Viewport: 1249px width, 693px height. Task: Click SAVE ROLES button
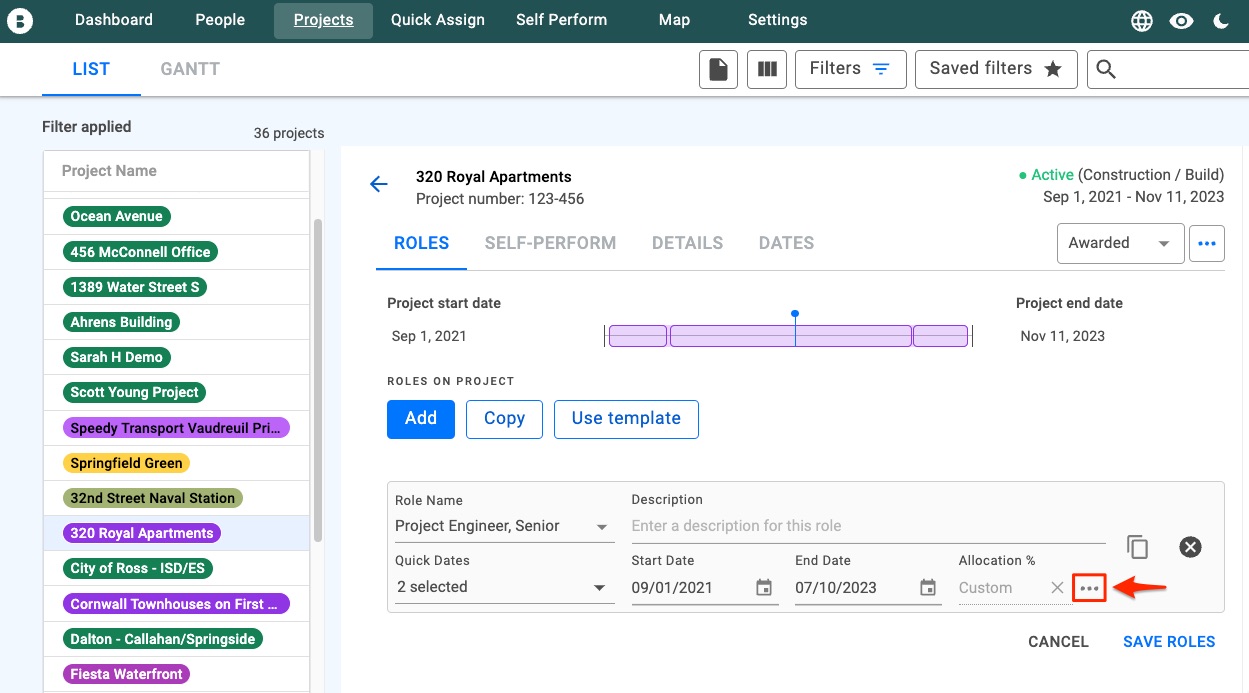pyautogui.click(x=1169, y=642)
